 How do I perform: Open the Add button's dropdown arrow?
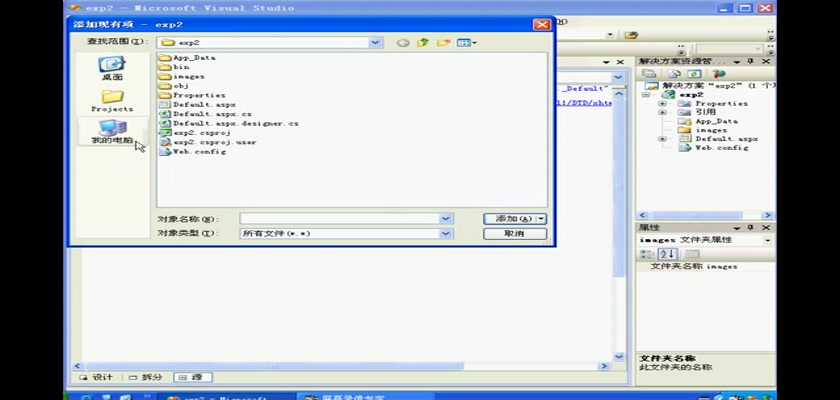[541, 218]
